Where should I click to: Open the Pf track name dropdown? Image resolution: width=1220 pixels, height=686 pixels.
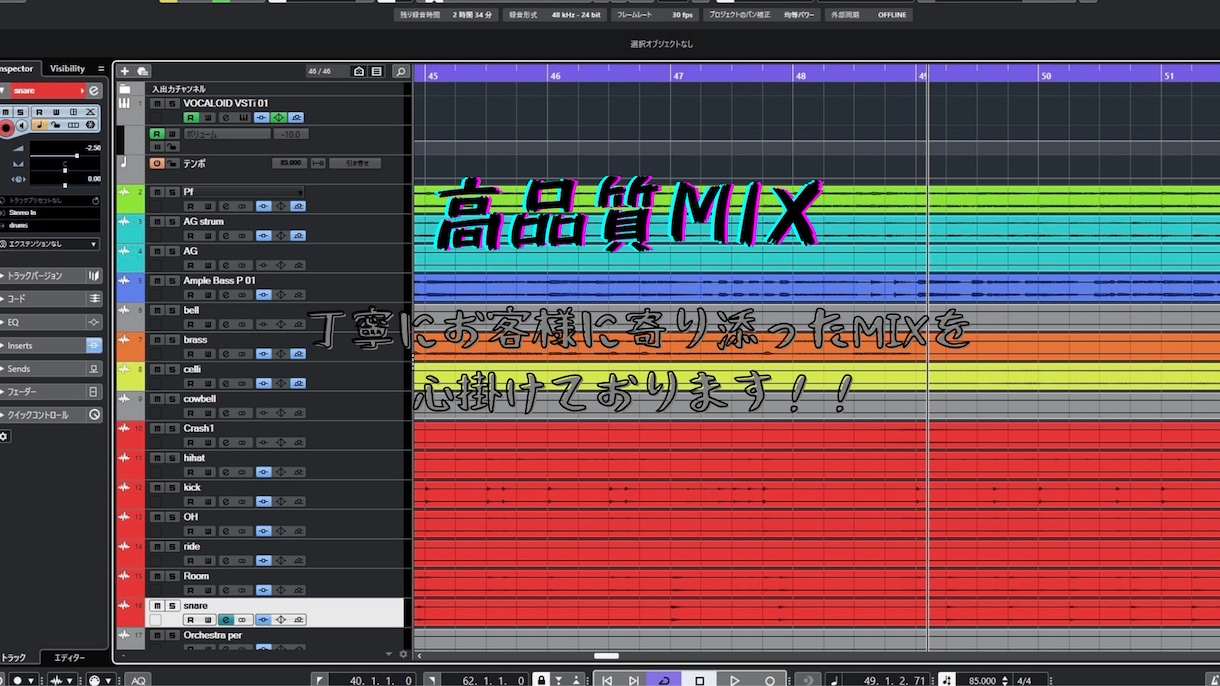241,191
